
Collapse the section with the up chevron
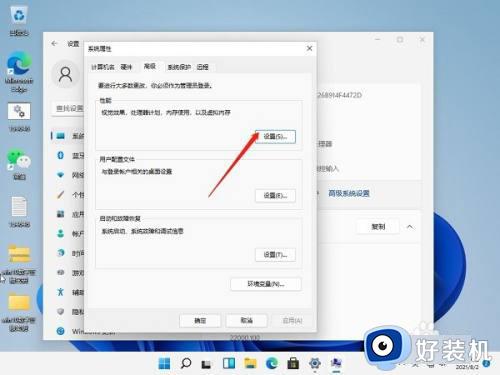click(x=410, y=227)
